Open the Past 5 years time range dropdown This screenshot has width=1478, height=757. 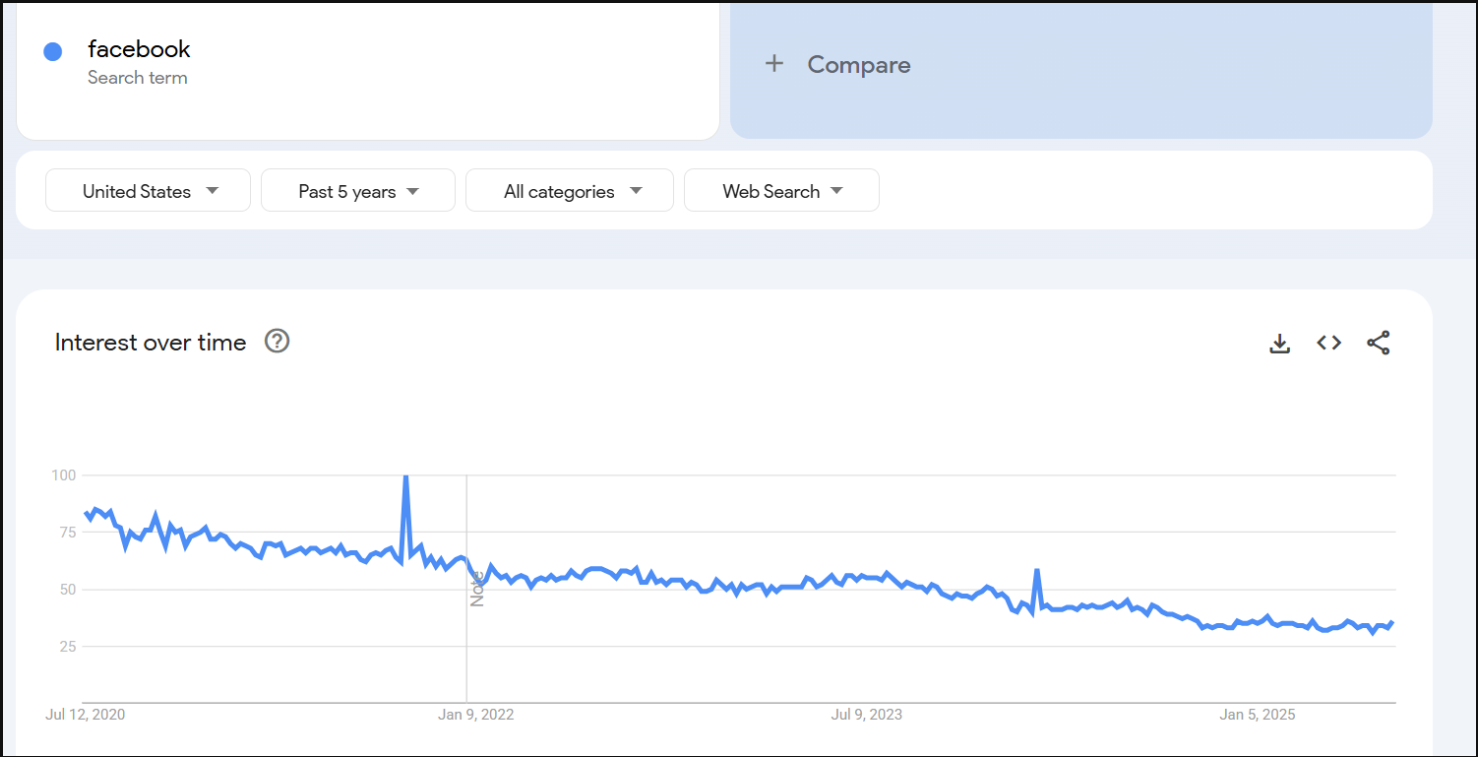(x=357, y=190)
